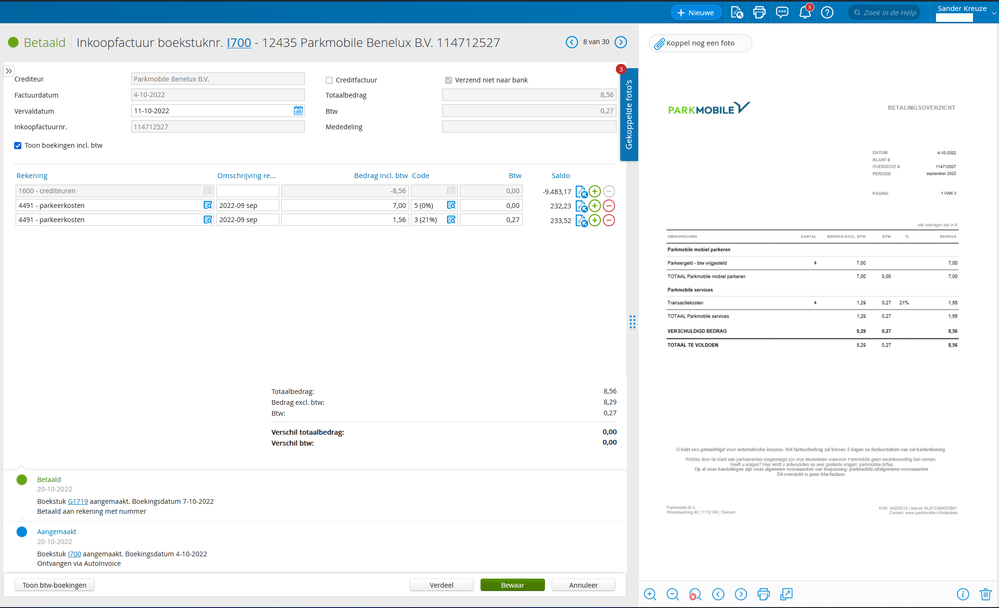
Task: Edit the 2022-09 sep description in 1,56 row
Action: pyautogui.click(x=247, y=219)
